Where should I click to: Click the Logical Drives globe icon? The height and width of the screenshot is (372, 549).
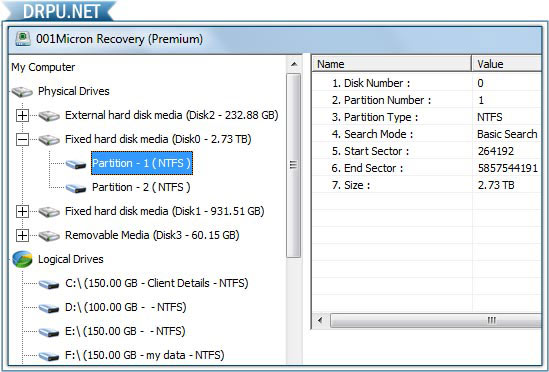tap(22, 260)
